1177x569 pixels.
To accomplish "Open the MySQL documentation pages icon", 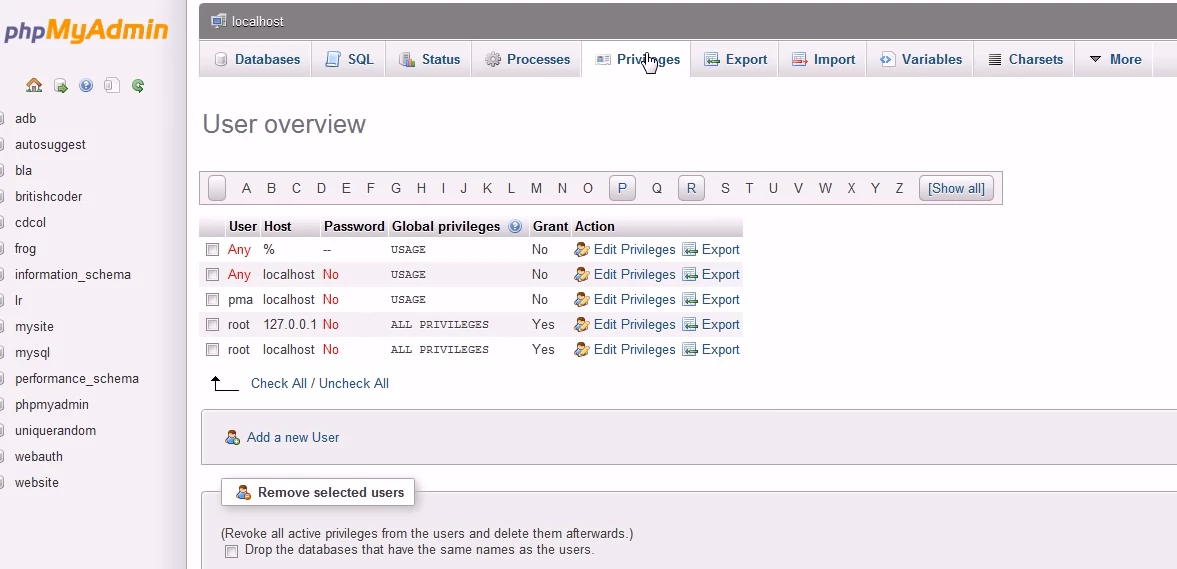I will point(112,86).
